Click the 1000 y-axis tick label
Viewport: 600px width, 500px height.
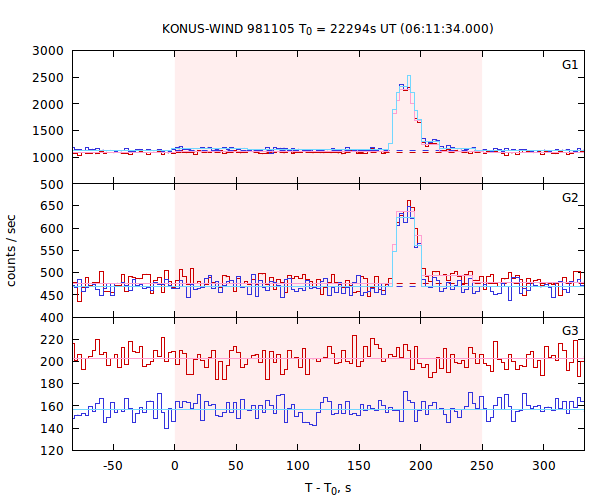tap(48, 158)
